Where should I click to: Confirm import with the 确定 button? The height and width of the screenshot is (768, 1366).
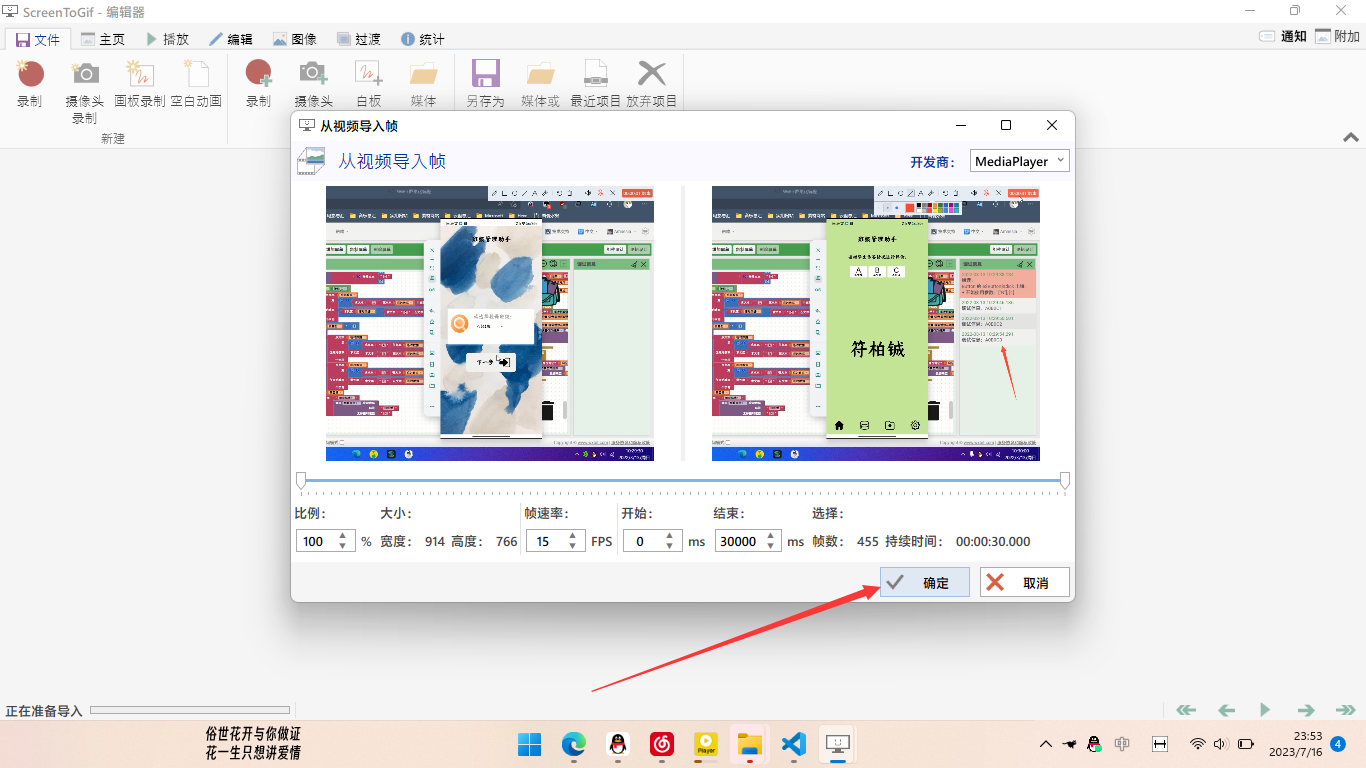point(922,581)
